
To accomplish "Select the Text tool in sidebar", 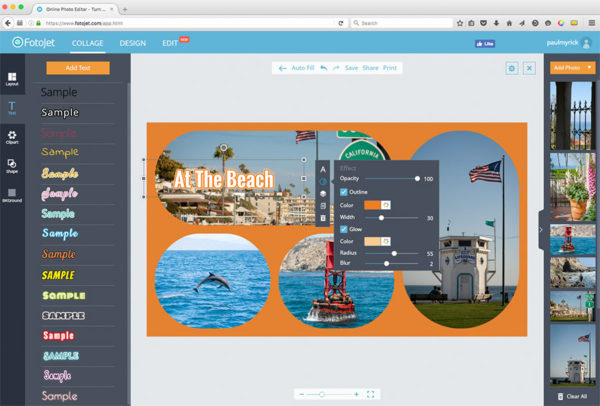I will [12, 108].
